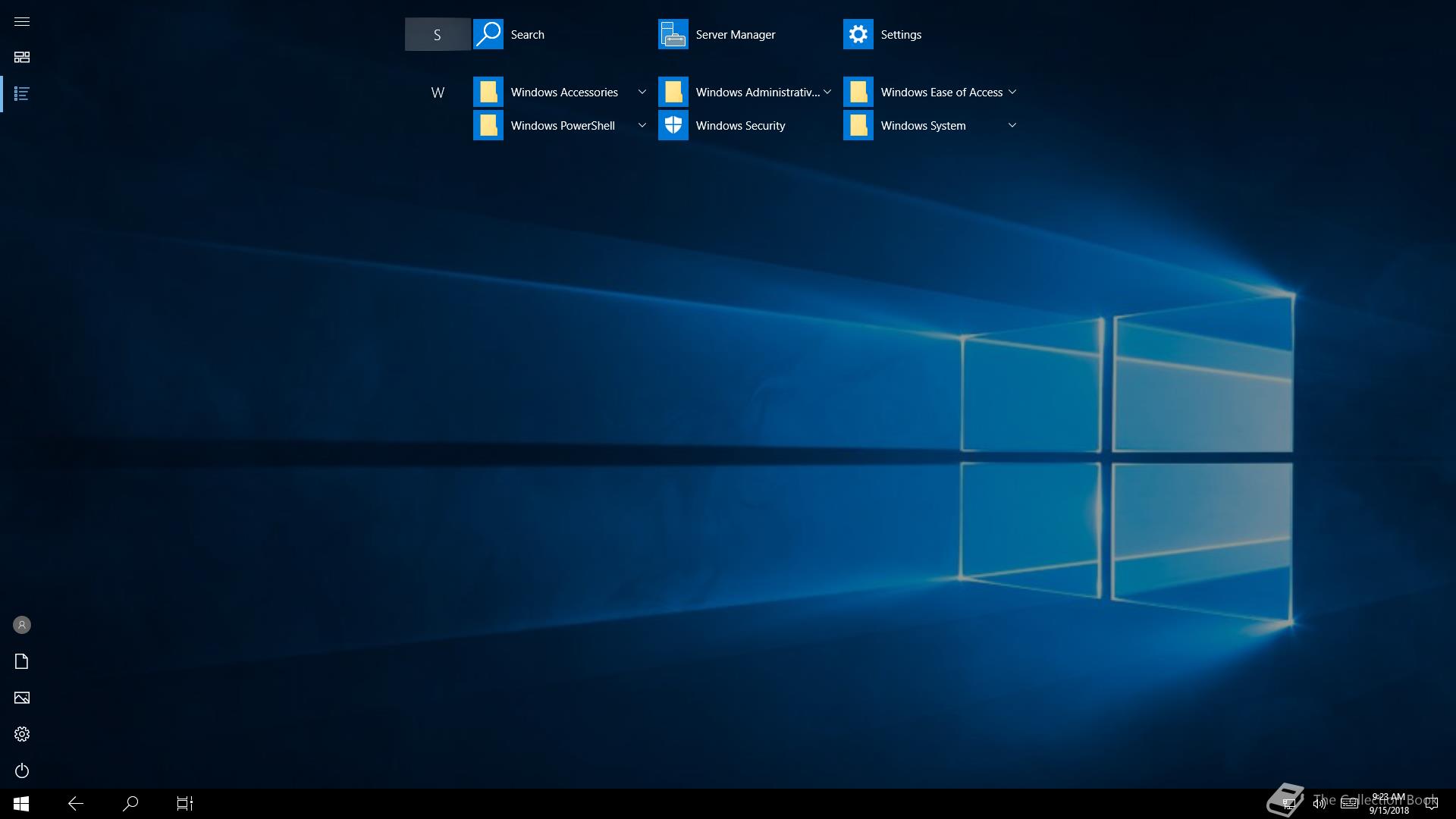The image size is (1456, 819).
Task: Open taskbar search magnifier
Action: [130, 804]
